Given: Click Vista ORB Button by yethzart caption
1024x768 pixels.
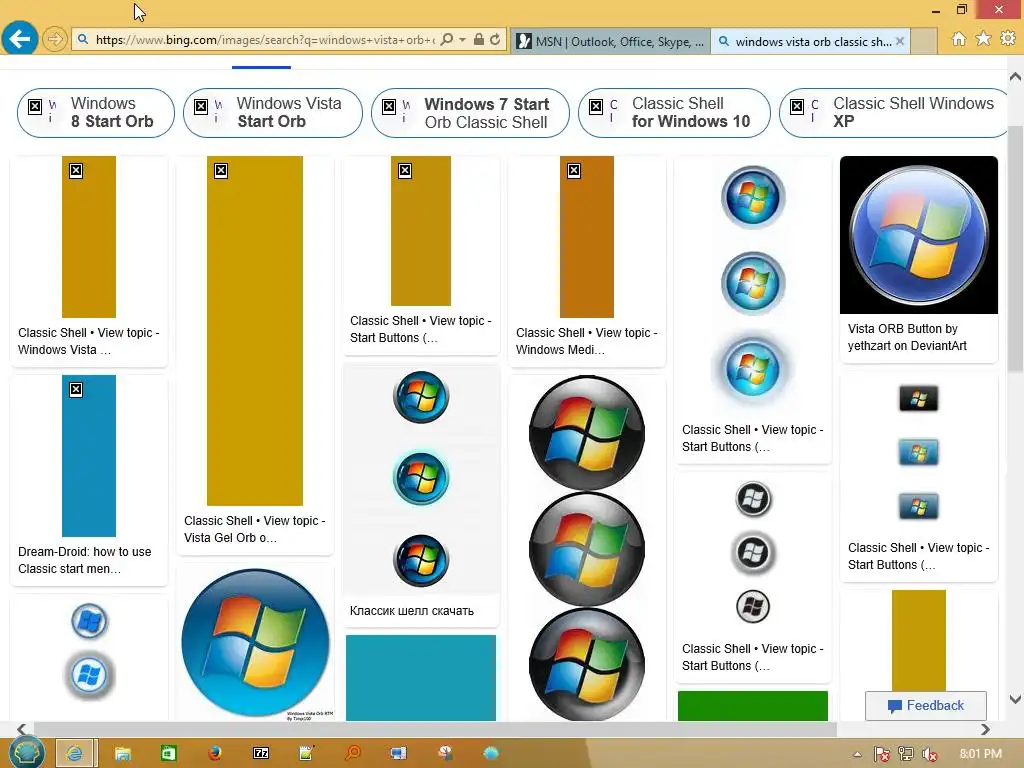Looking at the screenshot, I should tap(907, 337).
